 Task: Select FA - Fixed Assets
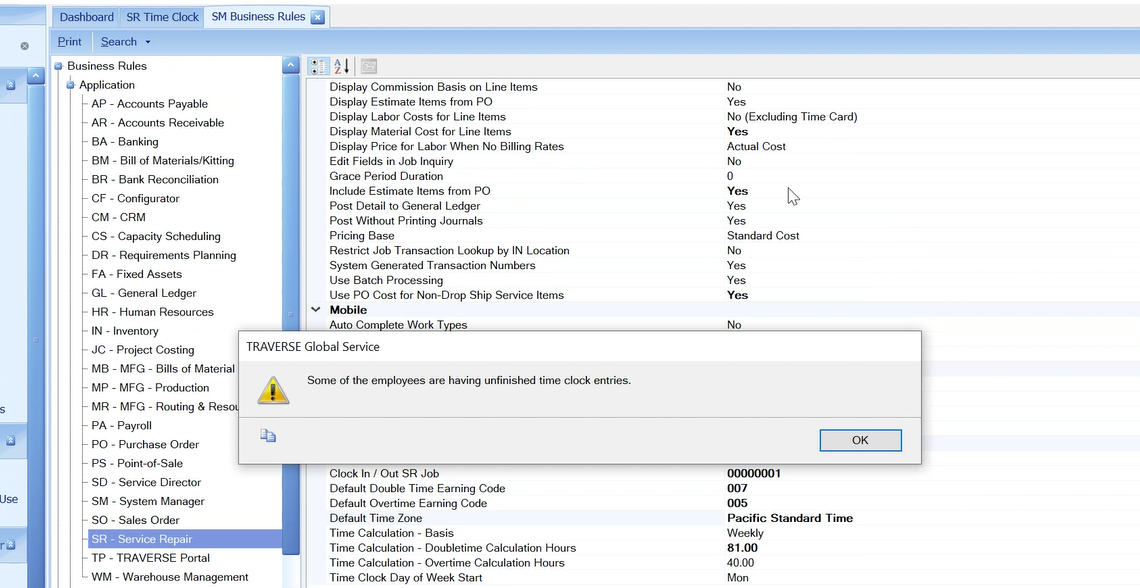coord(136,274)
